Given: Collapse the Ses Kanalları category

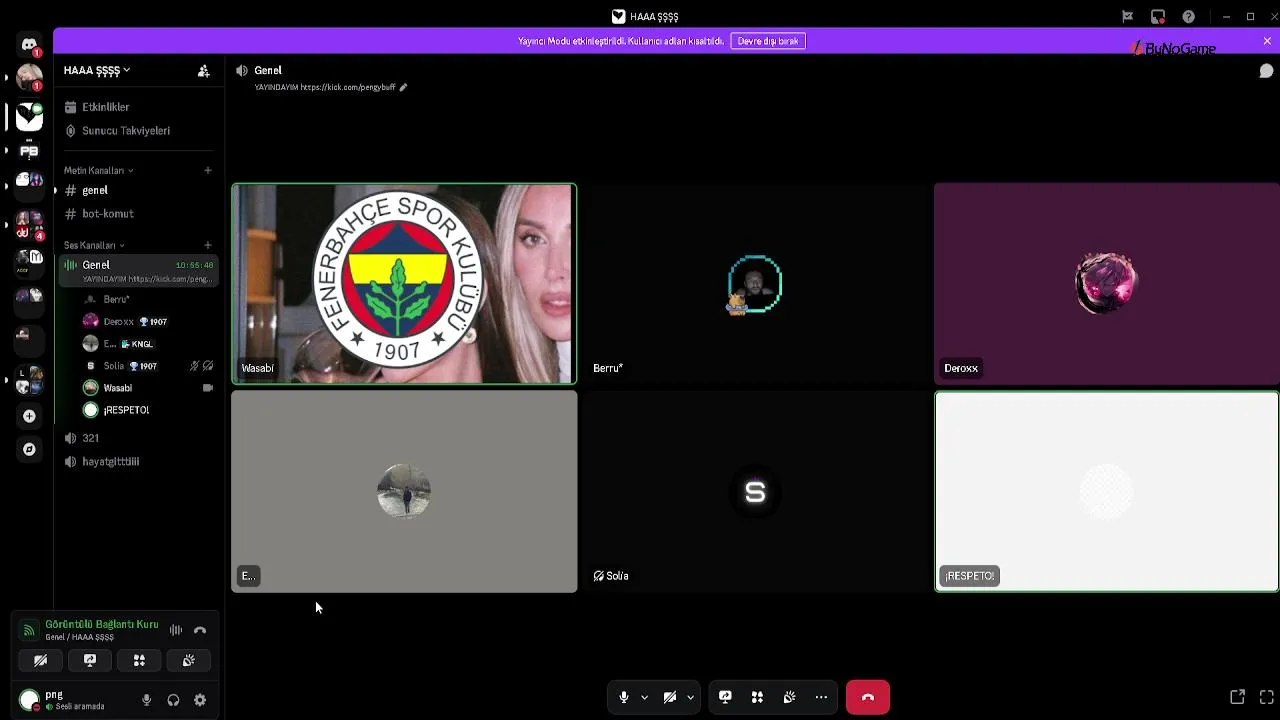Looking at the screenshot, I should tap(94, 245).
